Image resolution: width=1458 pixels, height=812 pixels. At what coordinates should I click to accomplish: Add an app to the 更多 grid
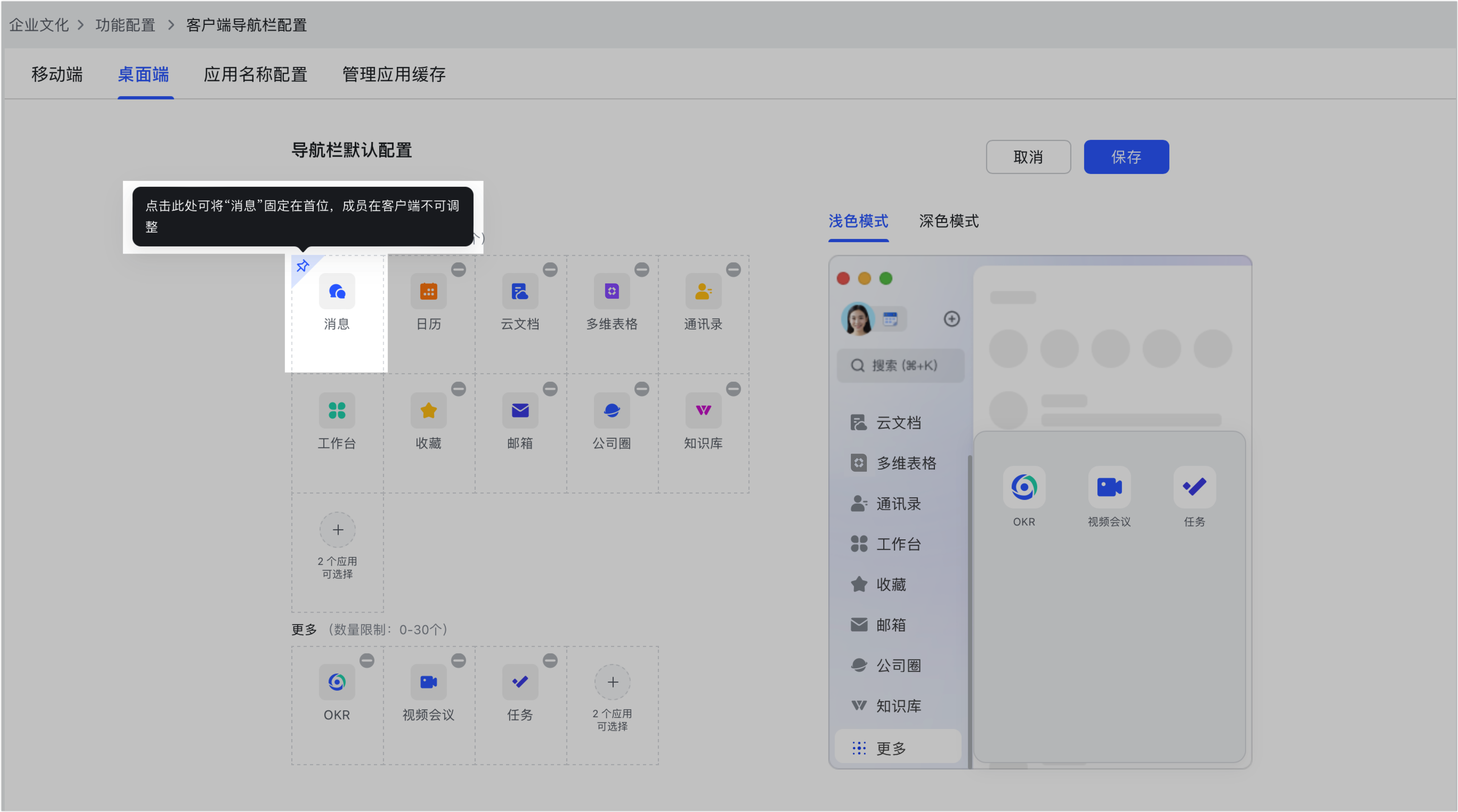click(613, 682)
